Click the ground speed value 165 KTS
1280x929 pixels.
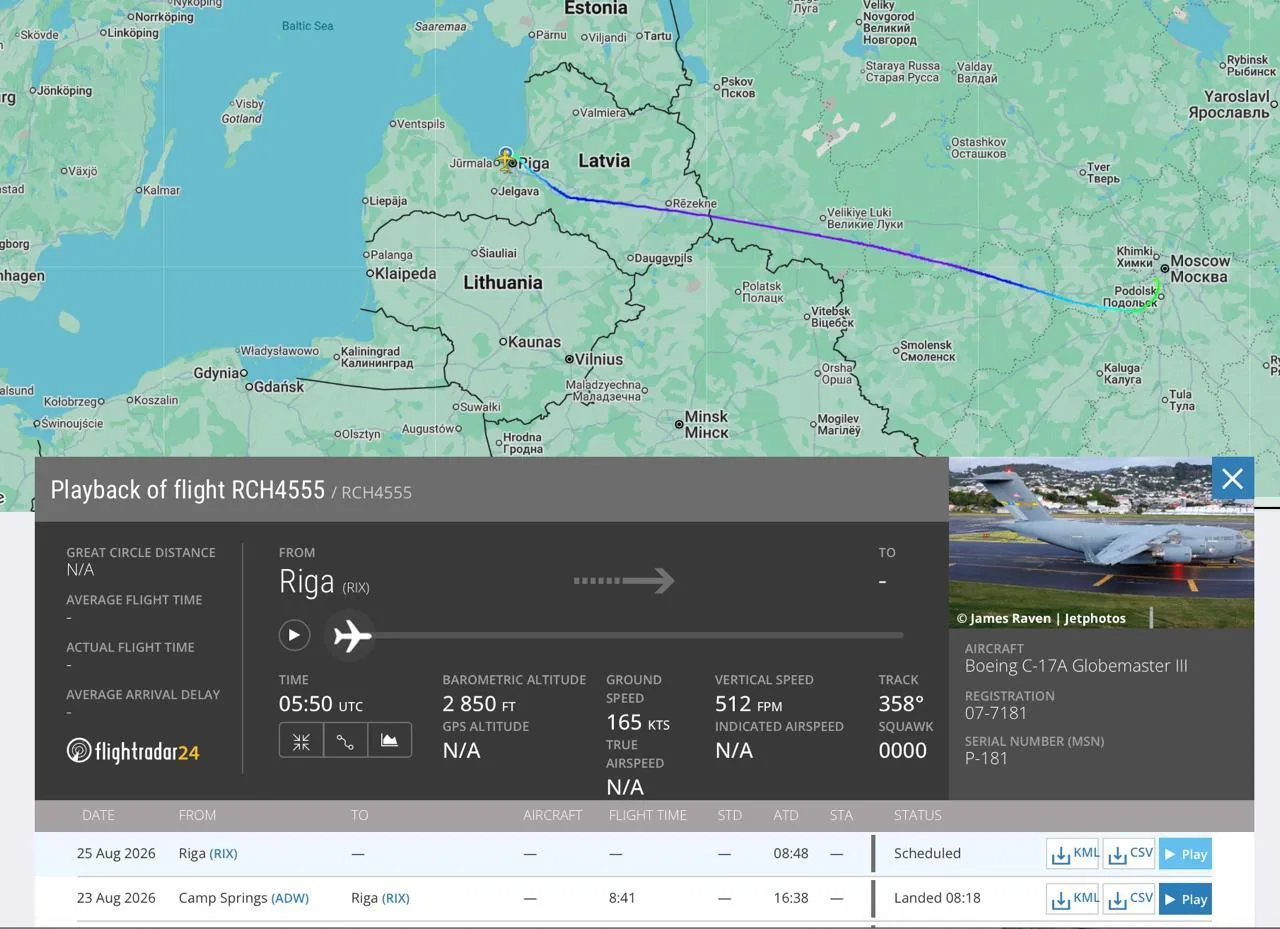click(638, 722)
